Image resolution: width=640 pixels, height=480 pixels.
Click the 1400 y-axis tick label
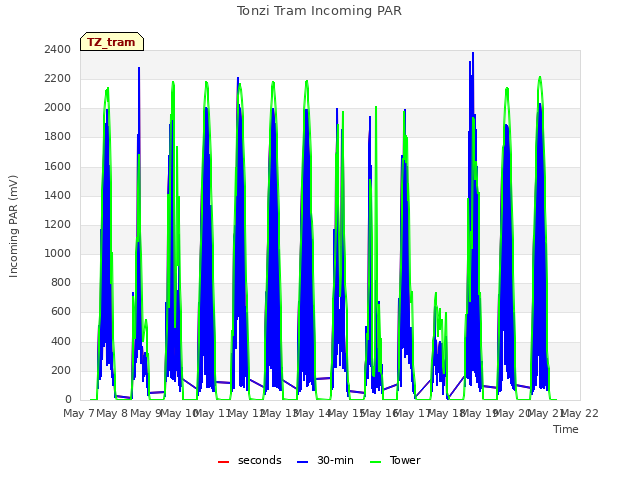58,196
